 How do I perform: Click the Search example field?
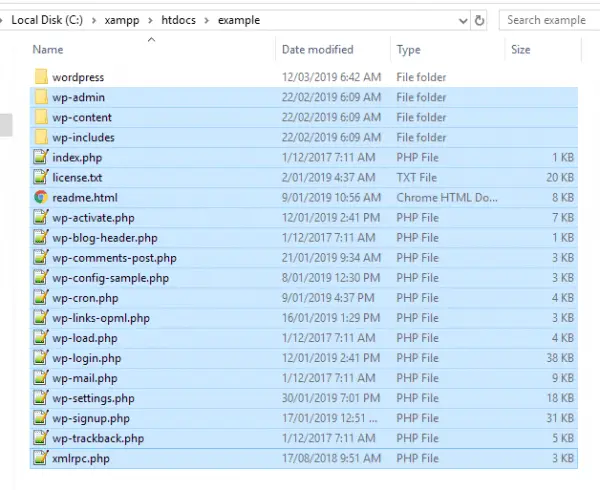coord(549,20)
